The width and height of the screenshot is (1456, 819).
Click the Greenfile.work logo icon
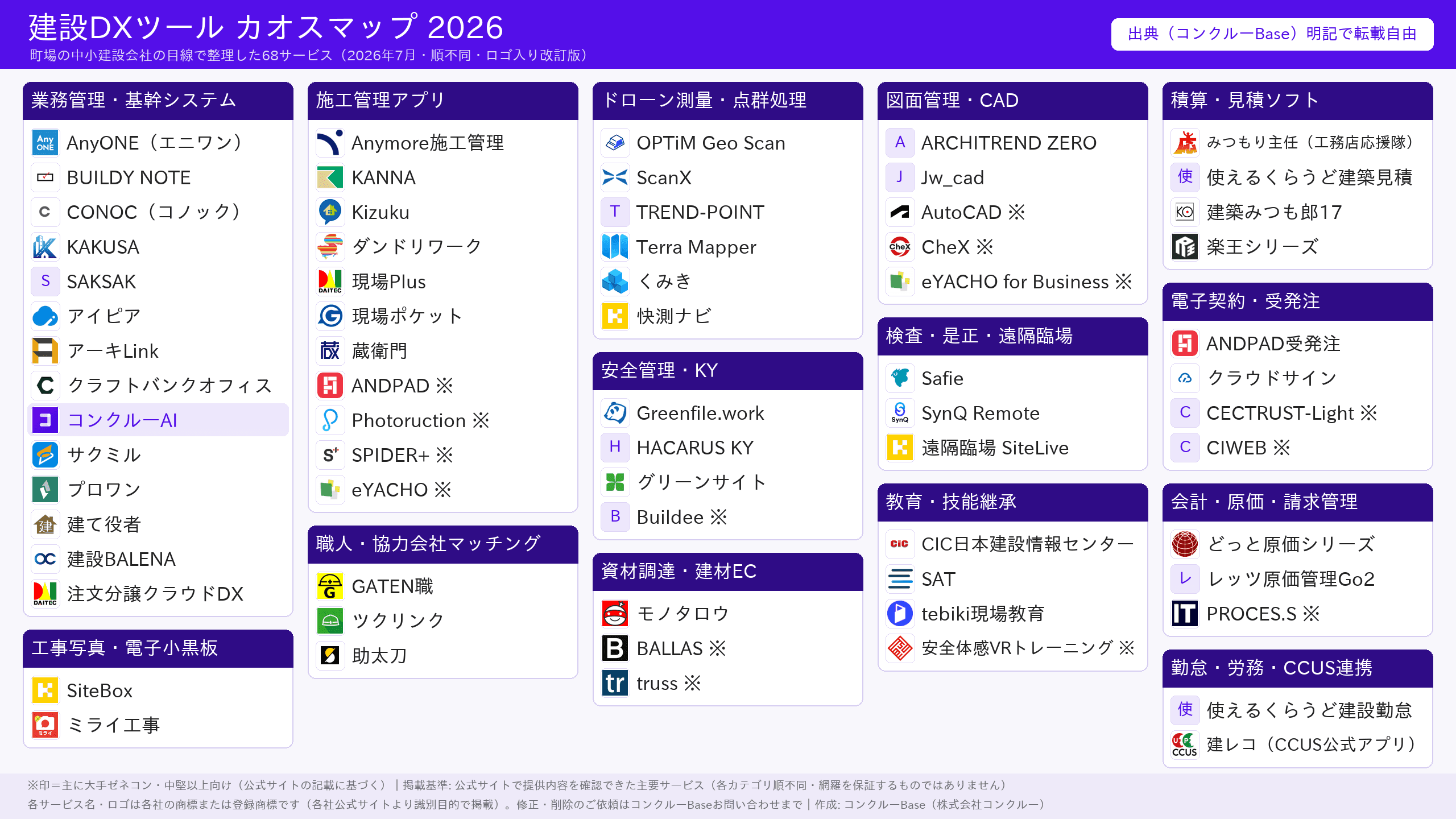pyautogui.click(x=615, y=413)
